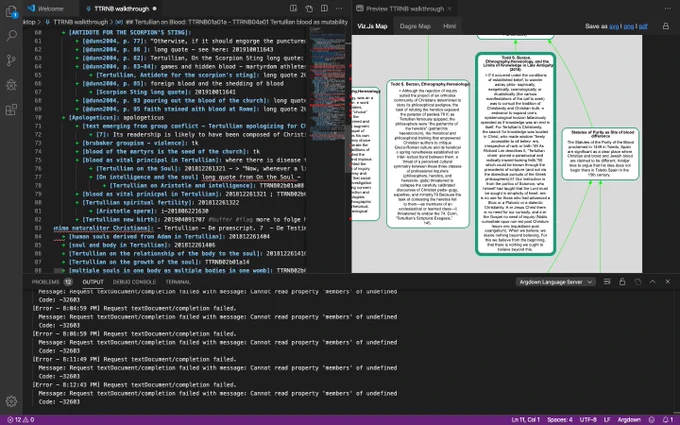Save the map as png
680x425 pixels.
click(628, 26)
